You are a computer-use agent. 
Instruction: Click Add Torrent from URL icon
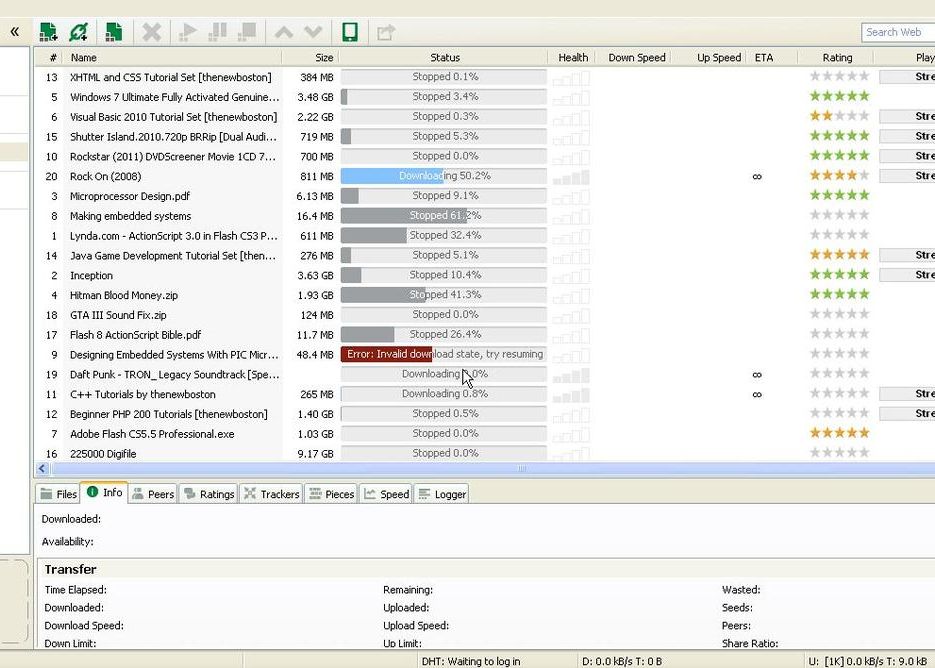coord(79,32)
